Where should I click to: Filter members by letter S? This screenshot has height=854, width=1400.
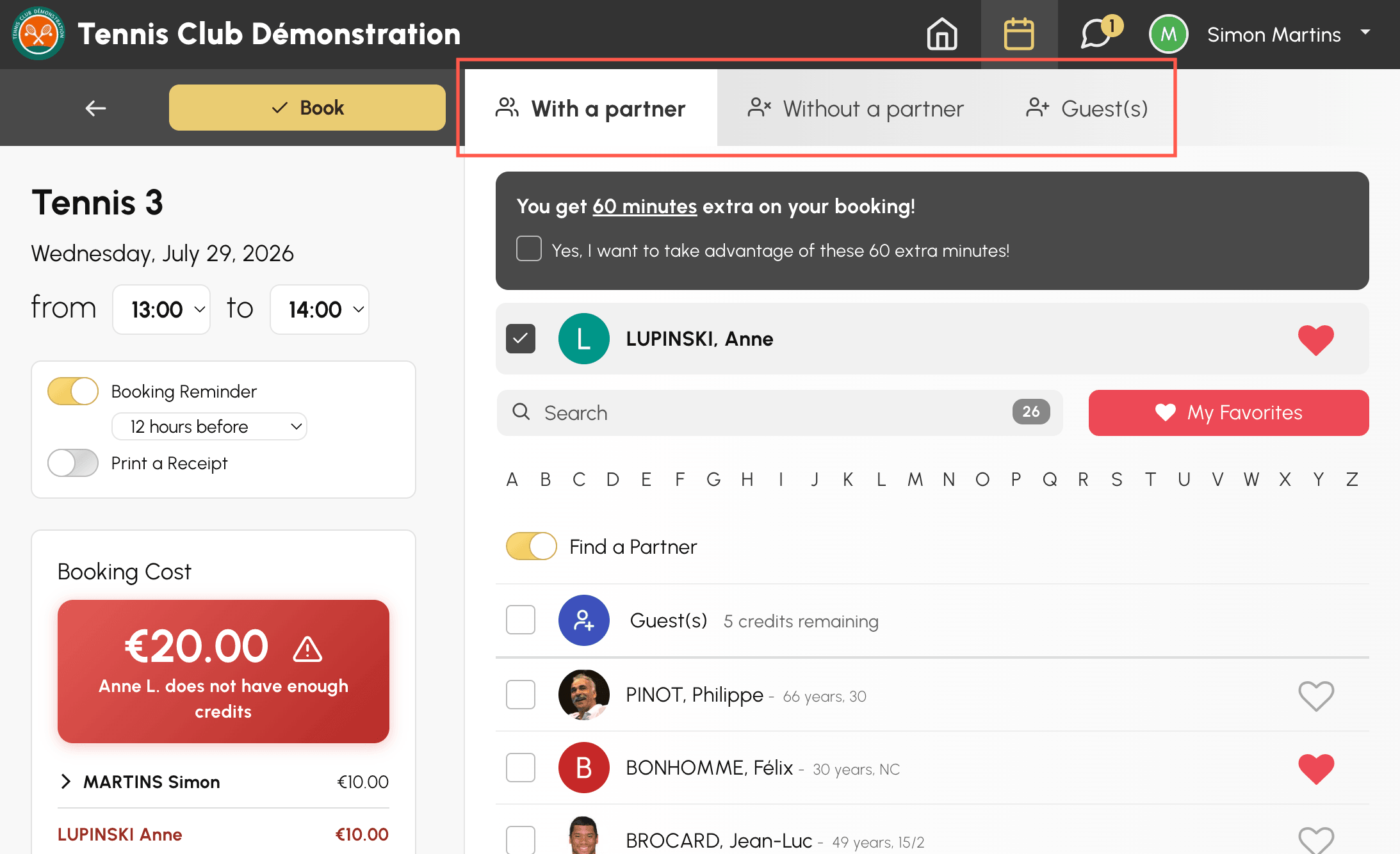[1117, 479]
